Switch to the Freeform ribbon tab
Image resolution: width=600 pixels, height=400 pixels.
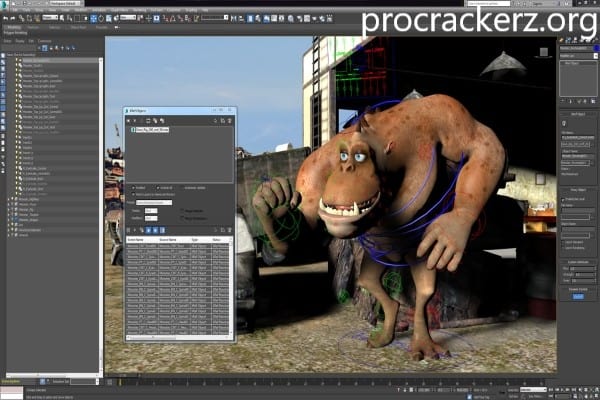pyautogui.click(x=33, y=28)
